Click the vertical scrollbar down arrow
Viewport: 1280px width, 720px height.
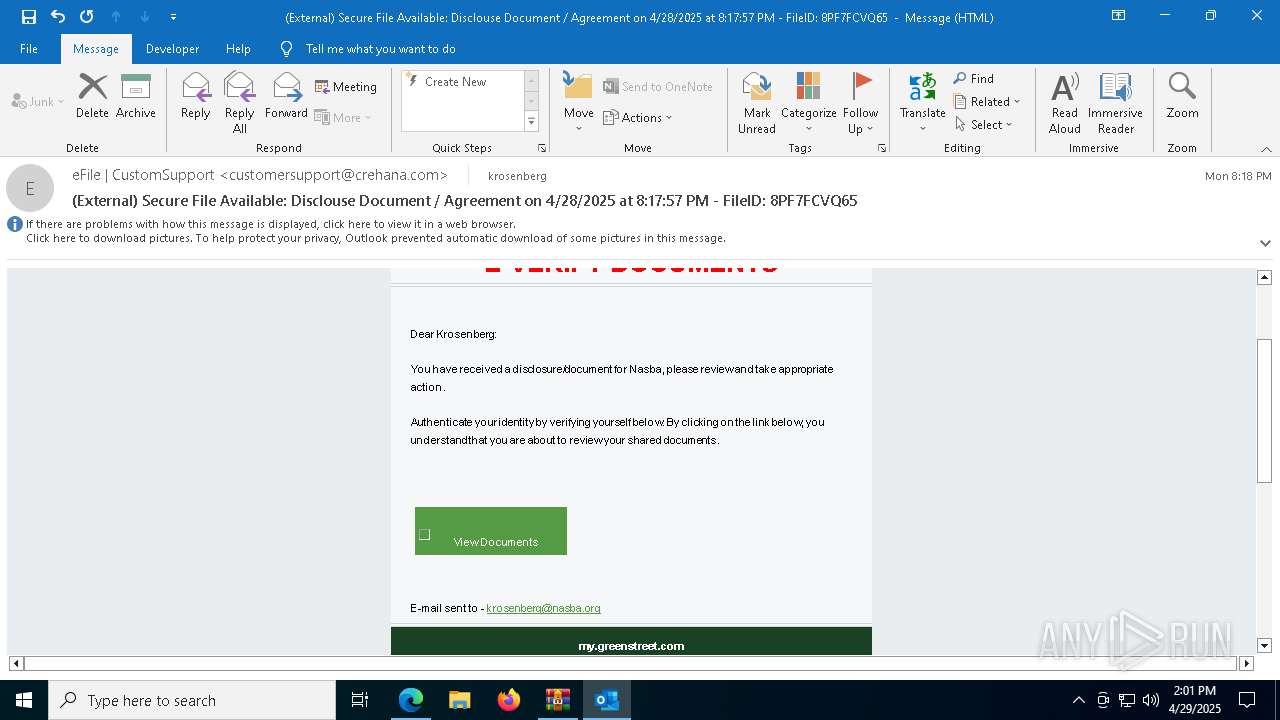1264,646
